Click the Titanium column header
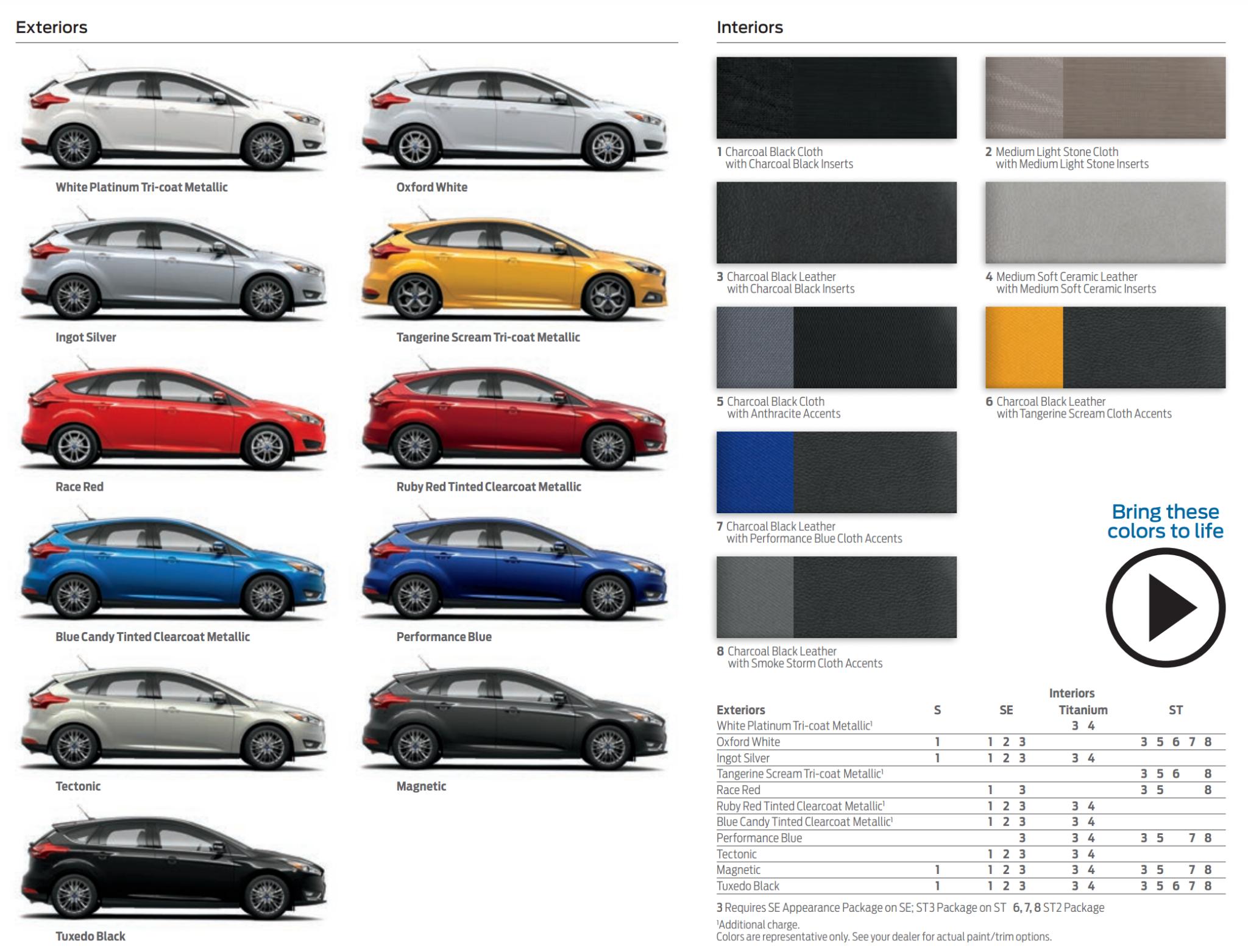 click(1083, 710)
